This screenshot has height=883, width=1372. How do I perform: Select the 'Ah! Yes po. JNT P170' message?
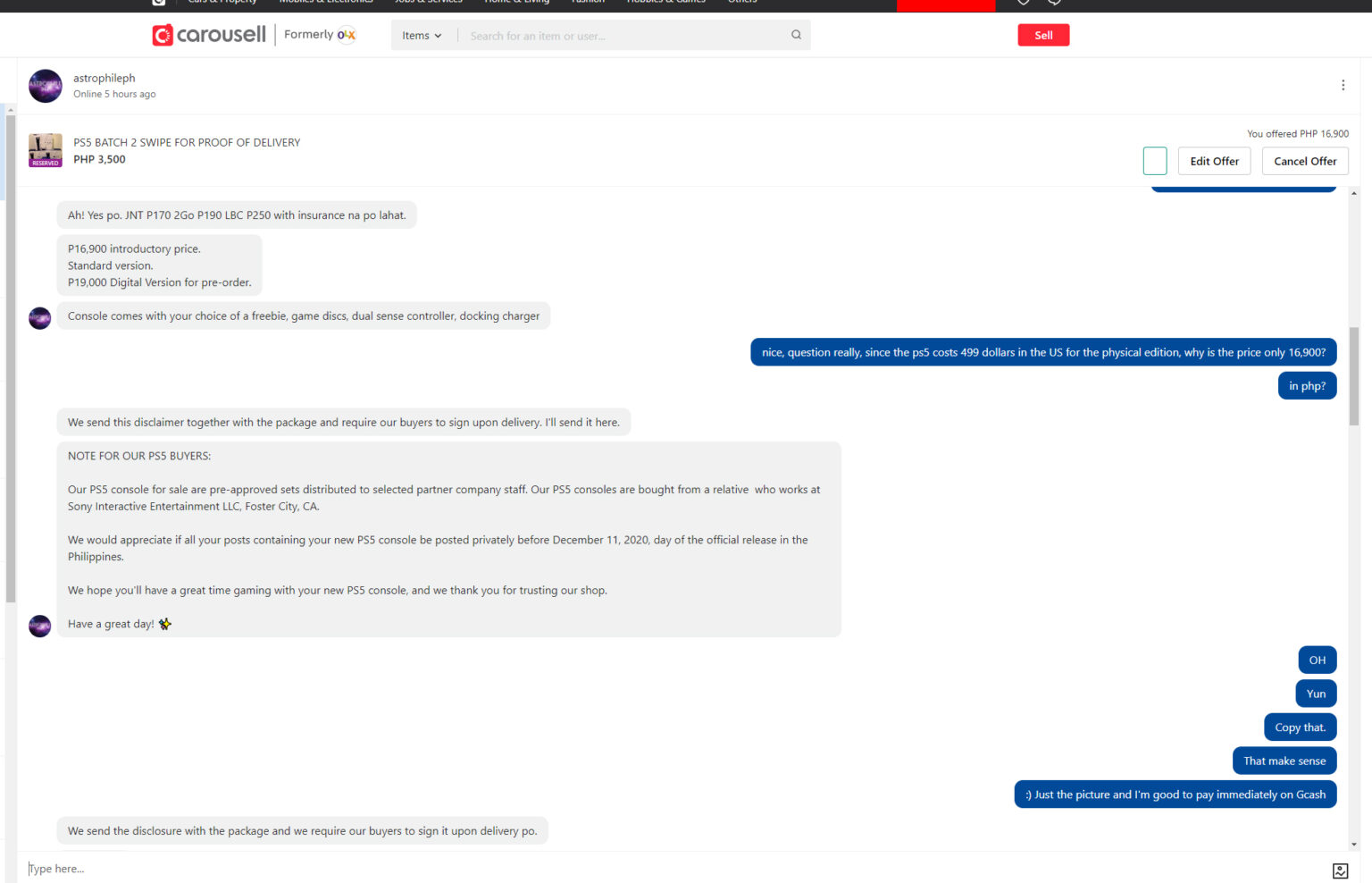pyautogui.click(x=237, y=215)
